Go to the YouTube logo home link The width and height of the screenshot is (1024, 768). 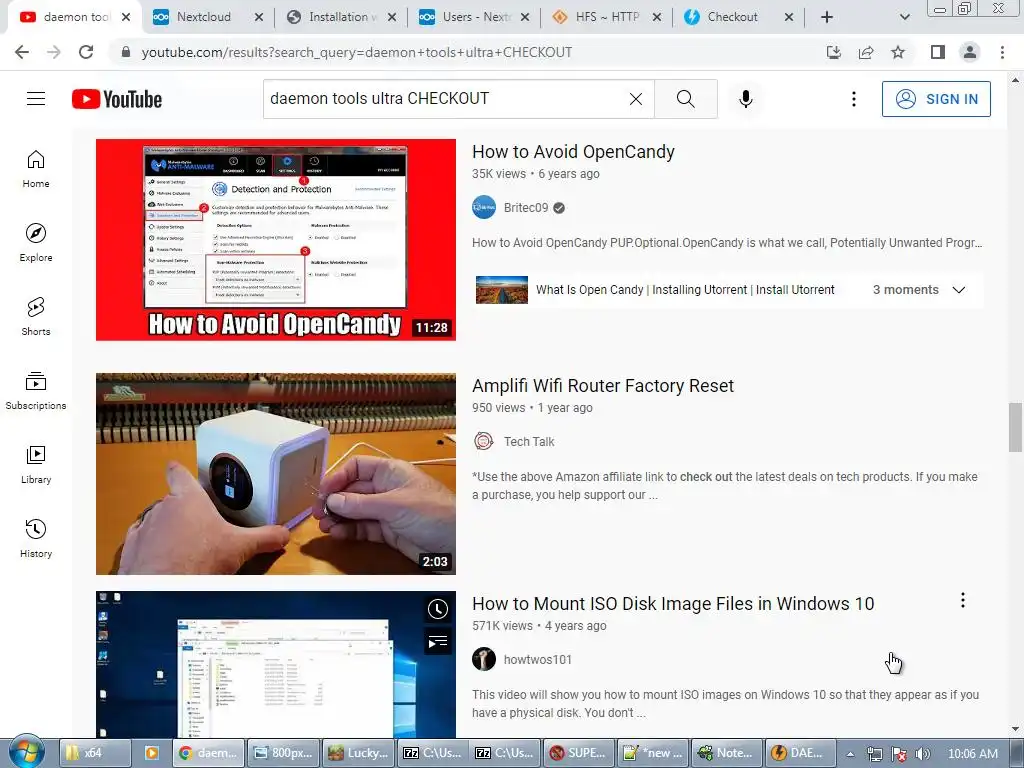pos(117,99)
